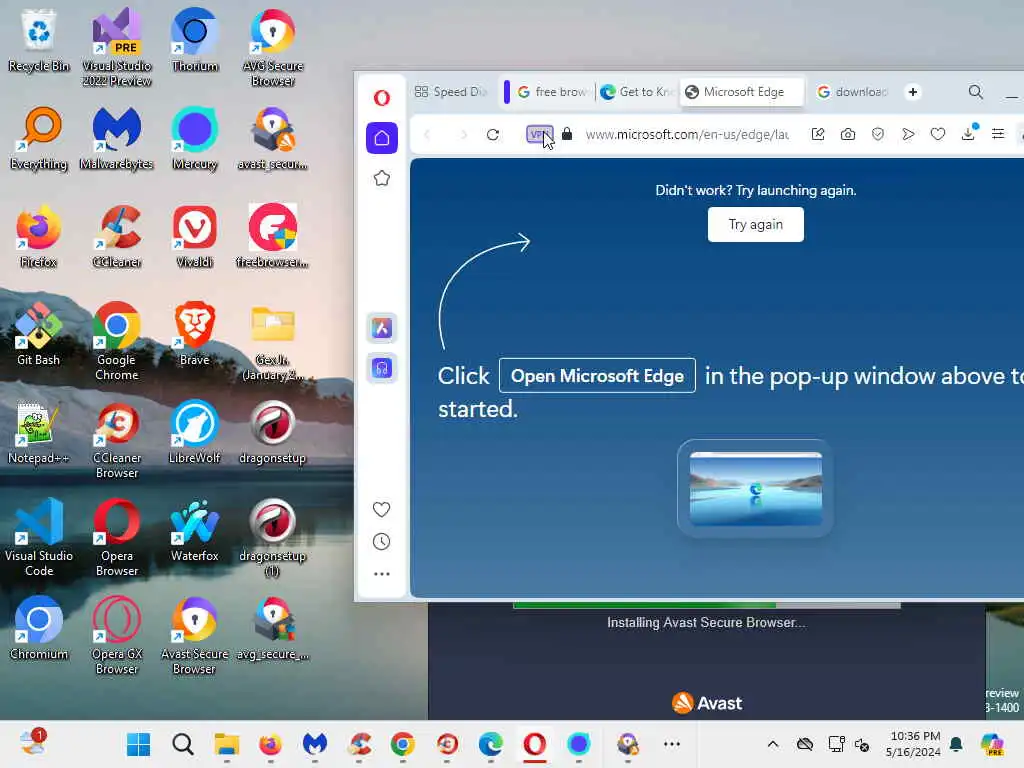Viewport: 1024px width, 768px height.
Task: Select AVG Secure Browser desktop icon
Action: coord(273,48)
